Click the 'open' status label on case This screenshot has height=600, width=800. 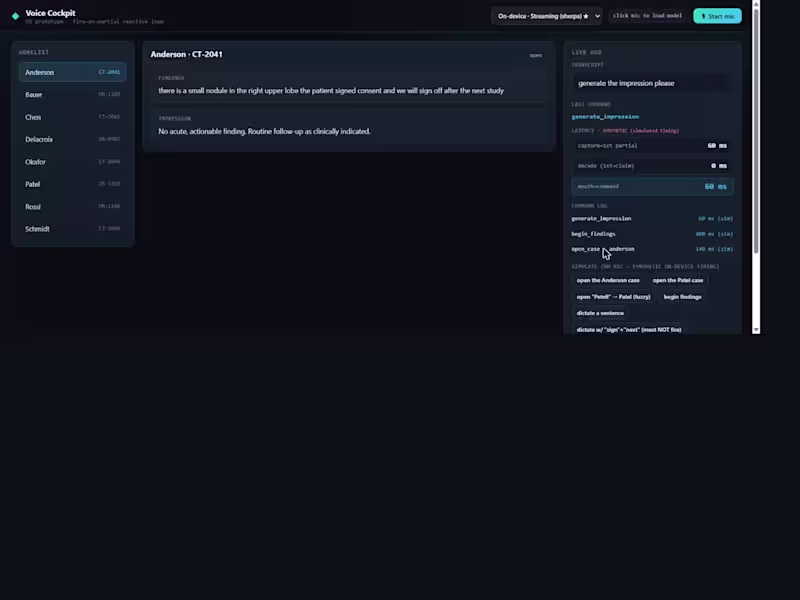(x=536, y=55)
